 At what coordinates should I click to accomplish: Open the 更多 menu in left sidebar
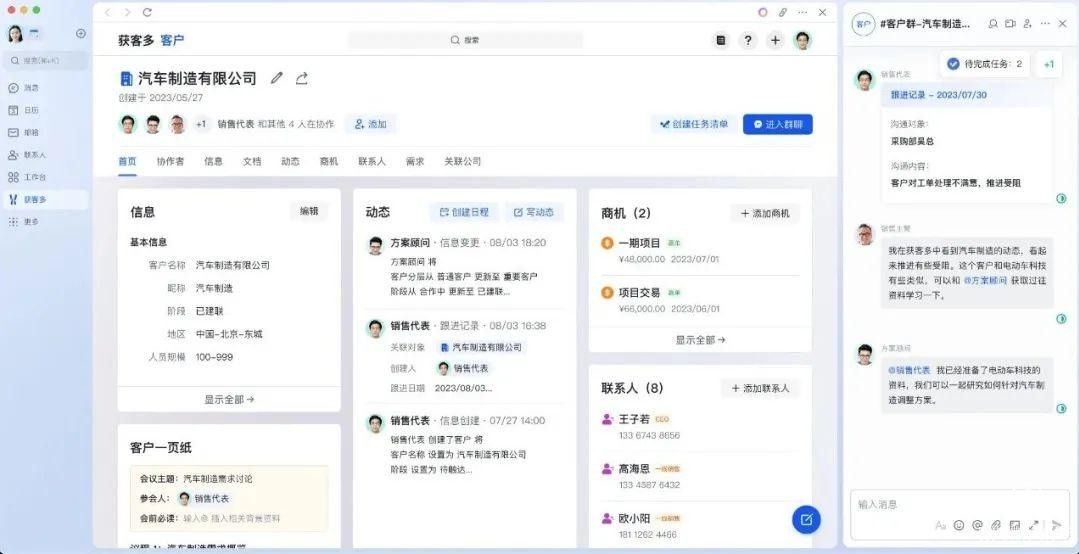point(31,221)
